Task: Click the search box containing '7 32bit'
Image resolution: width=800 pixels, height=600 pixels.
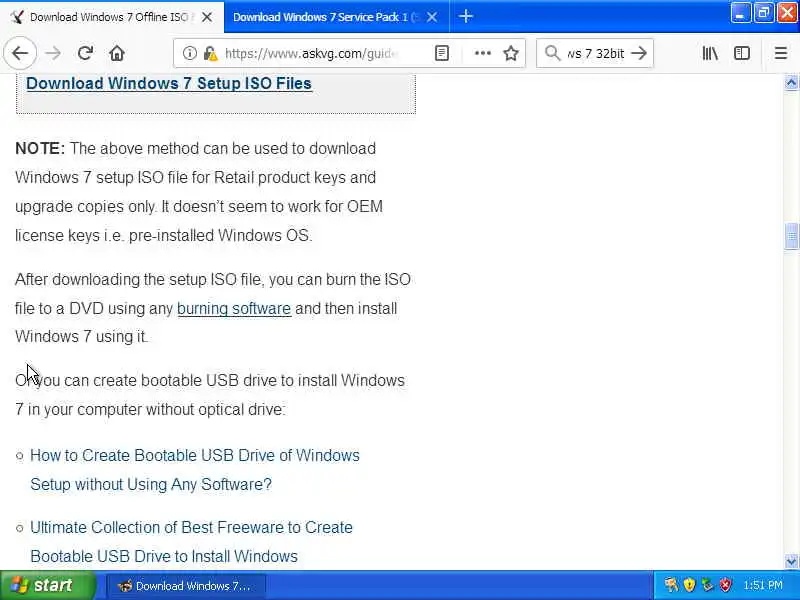Action: click(594, 53)
